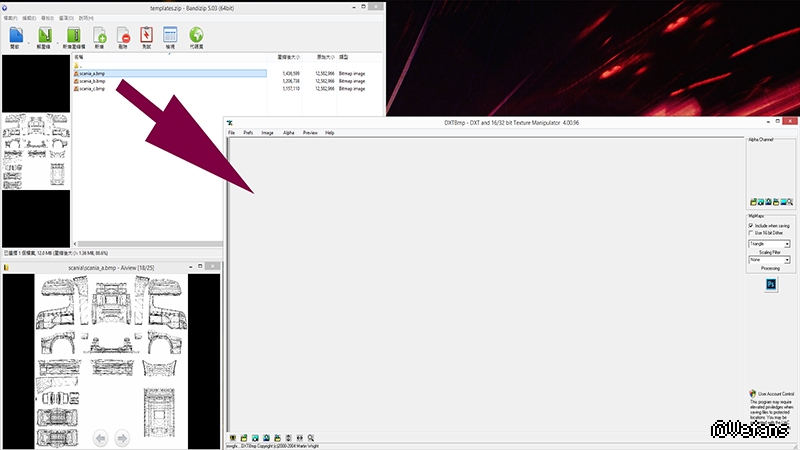
Task: Click the next image arrow in viewer
Action: (121, 437)
